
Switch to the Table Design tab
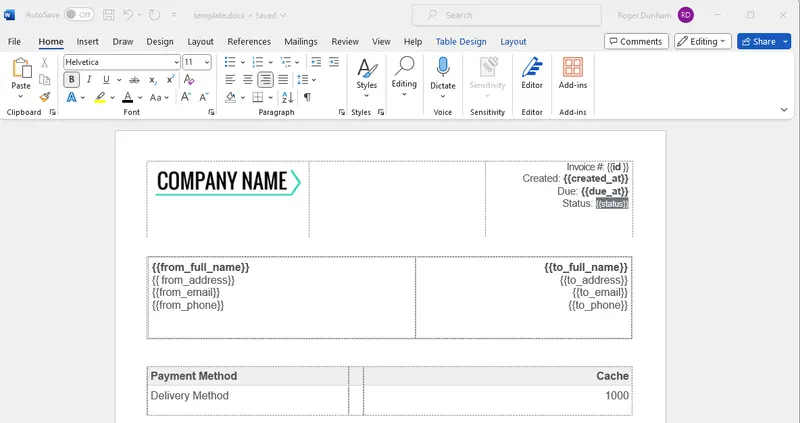point(461,42)
